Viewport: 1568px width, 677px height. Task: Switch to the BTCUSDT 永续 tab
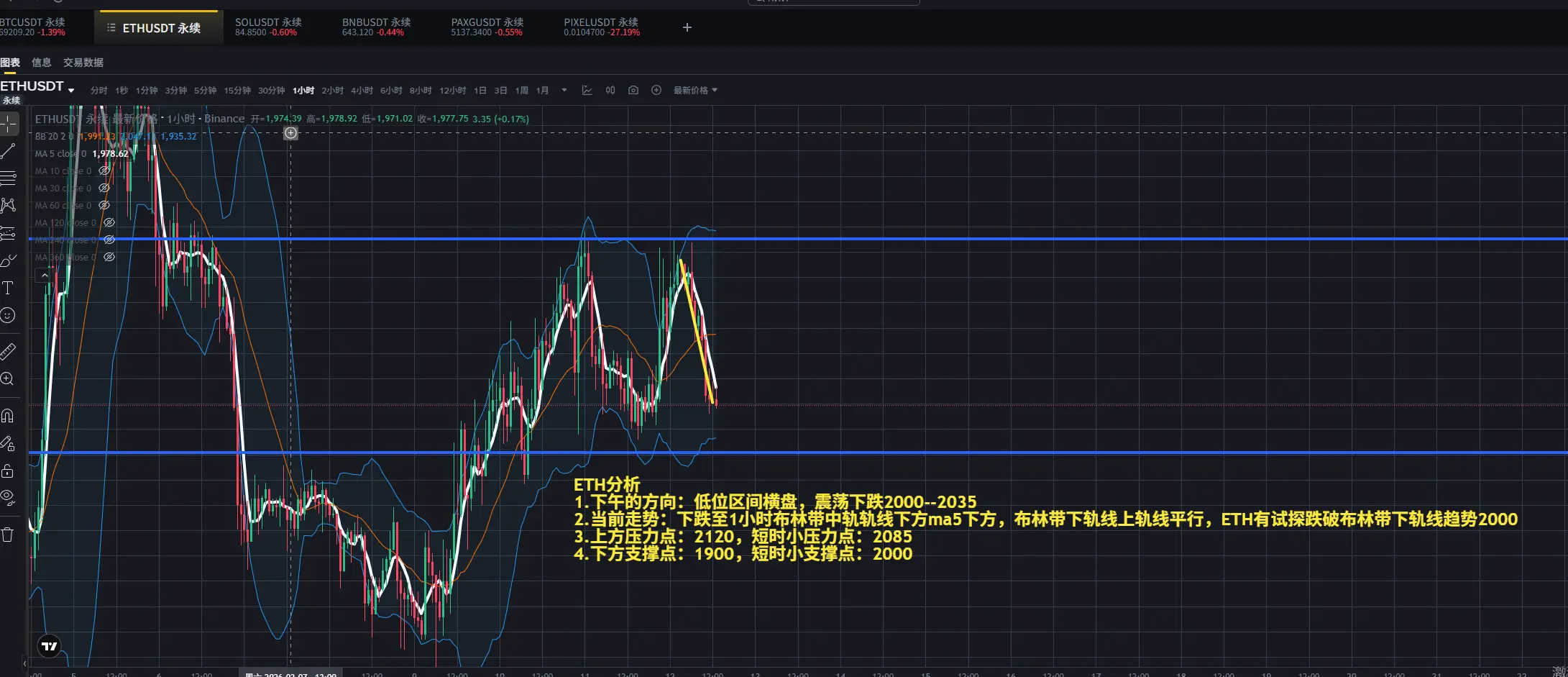click(32, 27)
